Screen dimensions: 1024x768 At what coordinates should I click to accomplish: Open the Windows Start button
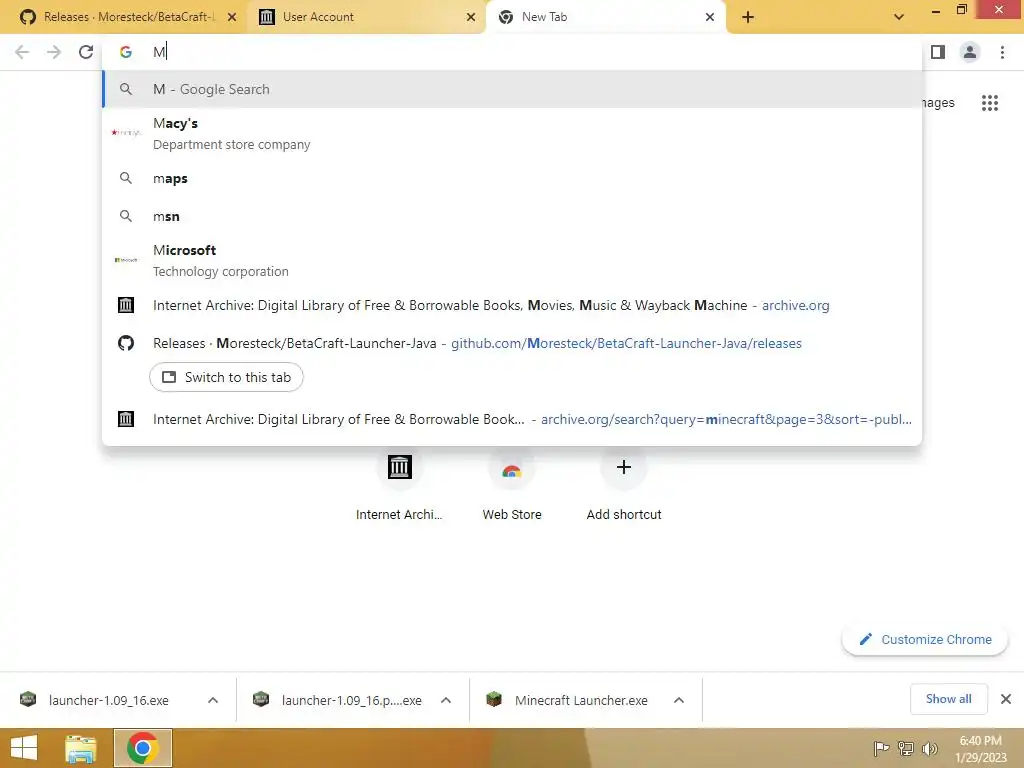pos(24,748)
